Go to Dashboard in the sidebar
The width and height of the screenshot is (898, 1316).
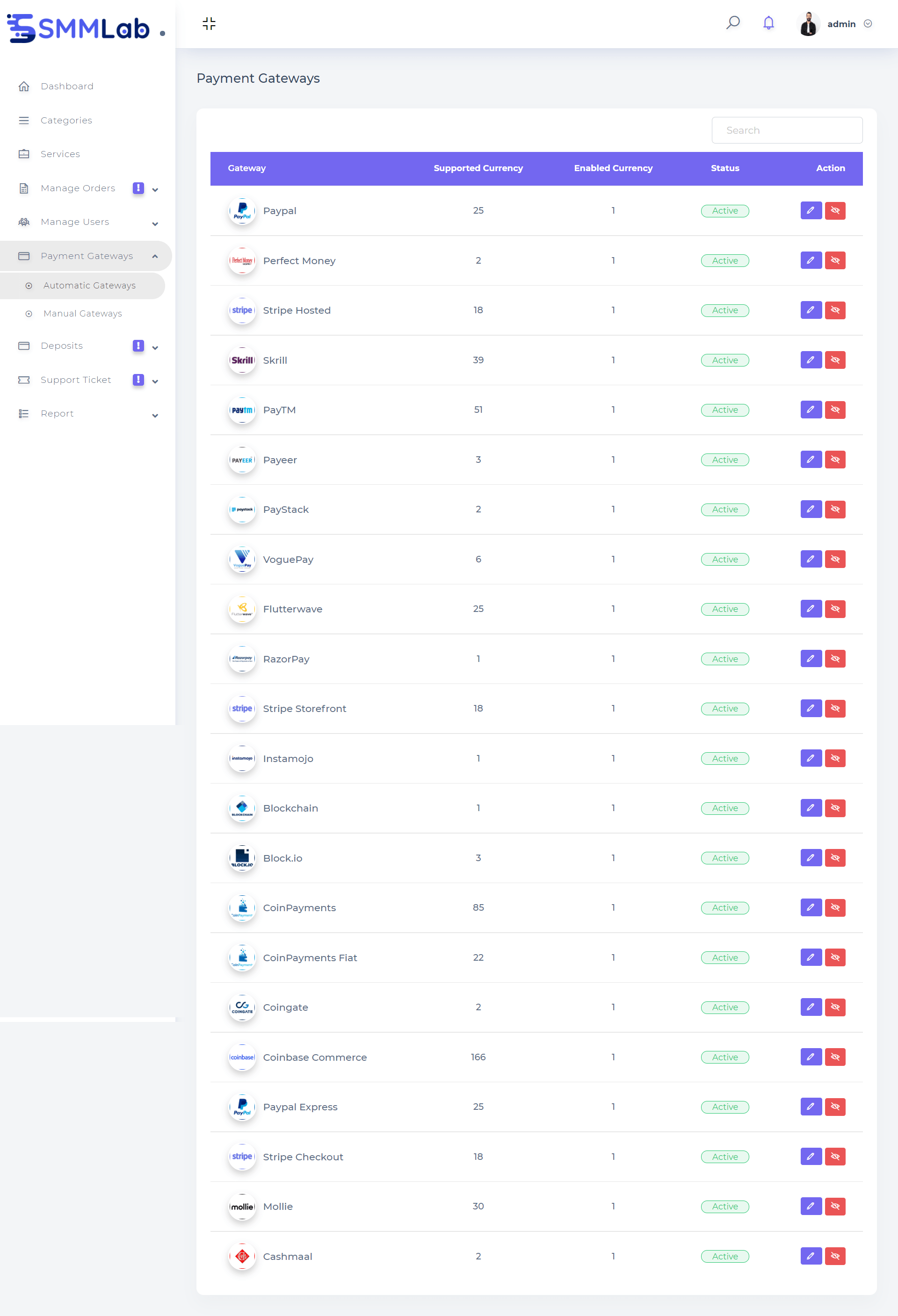pyautogui.click(x=67, y=86)
